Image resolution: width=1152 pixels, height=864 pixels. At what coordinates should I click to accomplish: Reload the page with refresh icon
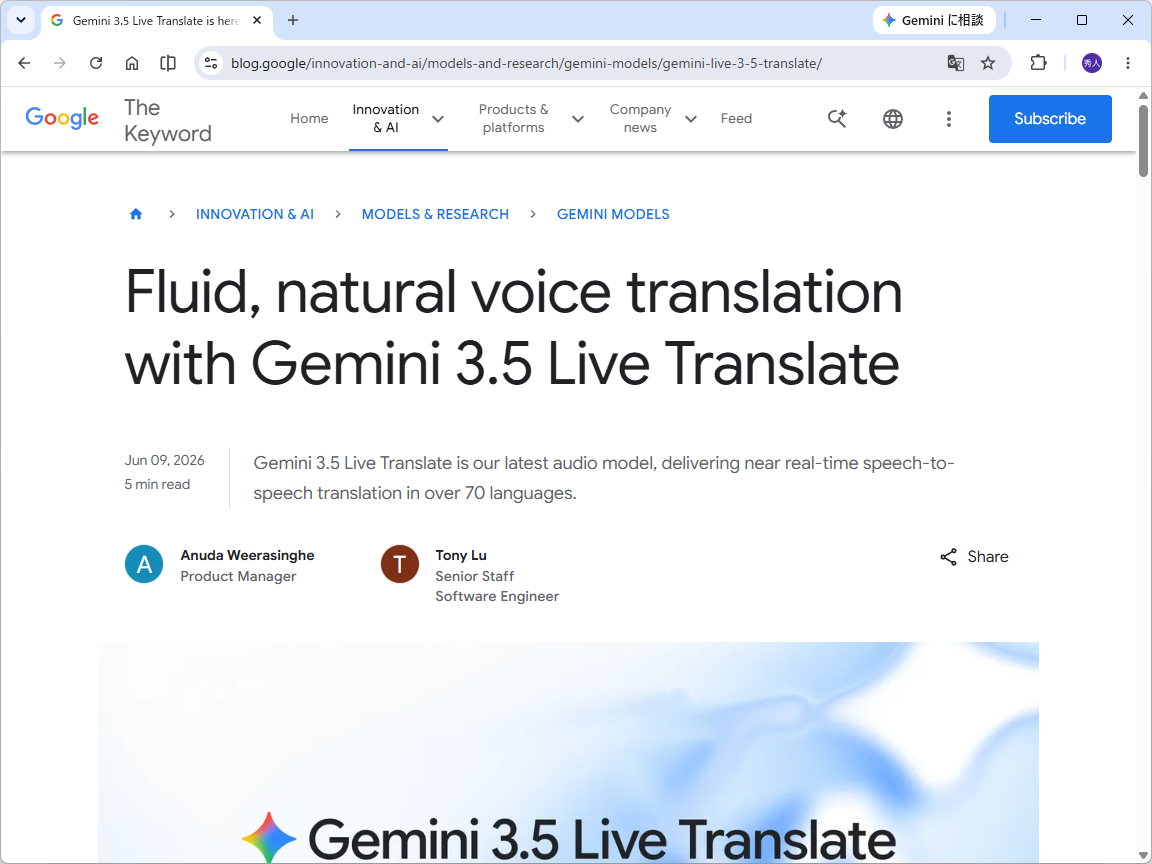(x=96, y=63)
